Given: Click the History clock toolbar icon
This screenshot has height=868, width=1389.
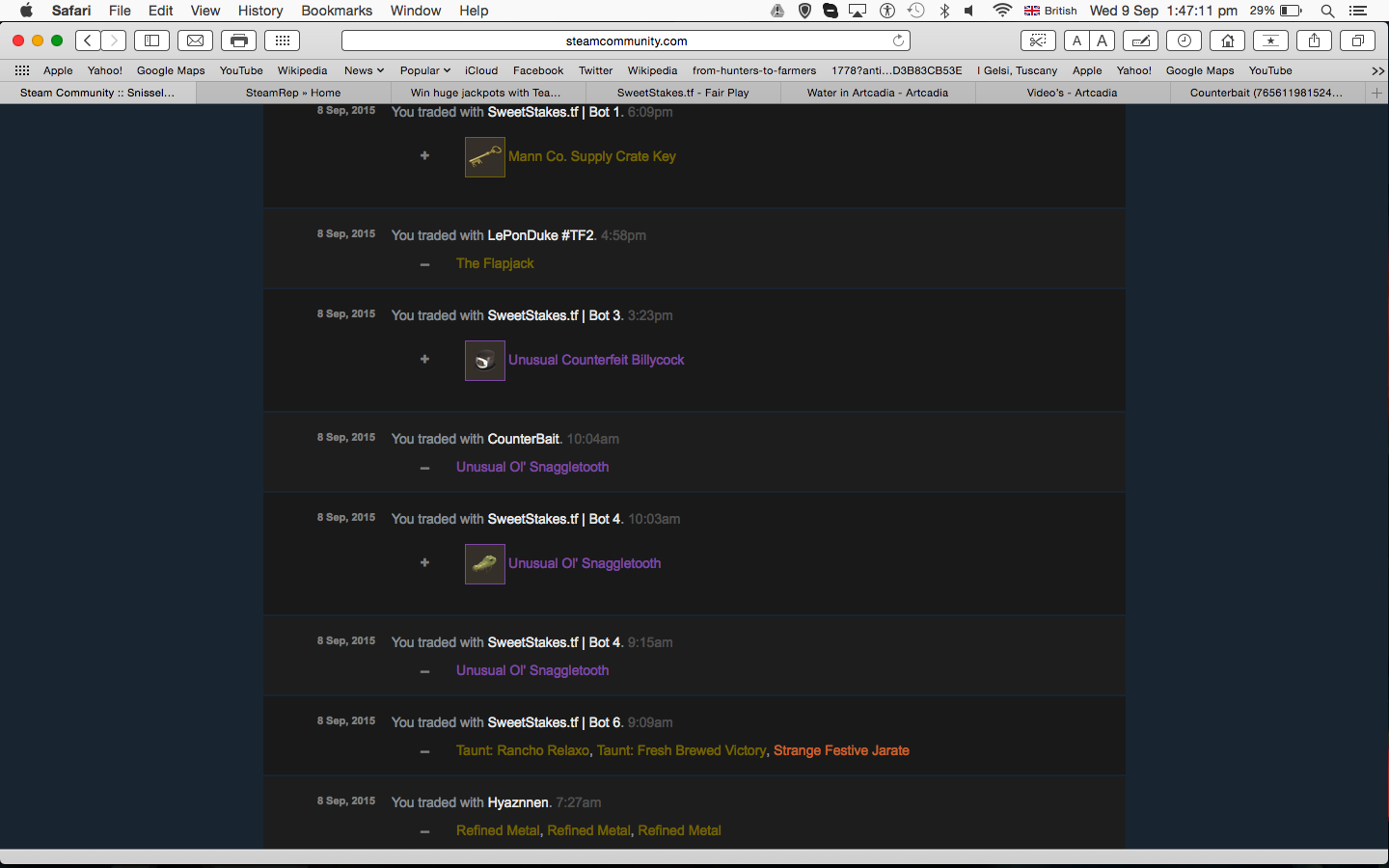Looking at the screenshot, I should point(1184,41).
